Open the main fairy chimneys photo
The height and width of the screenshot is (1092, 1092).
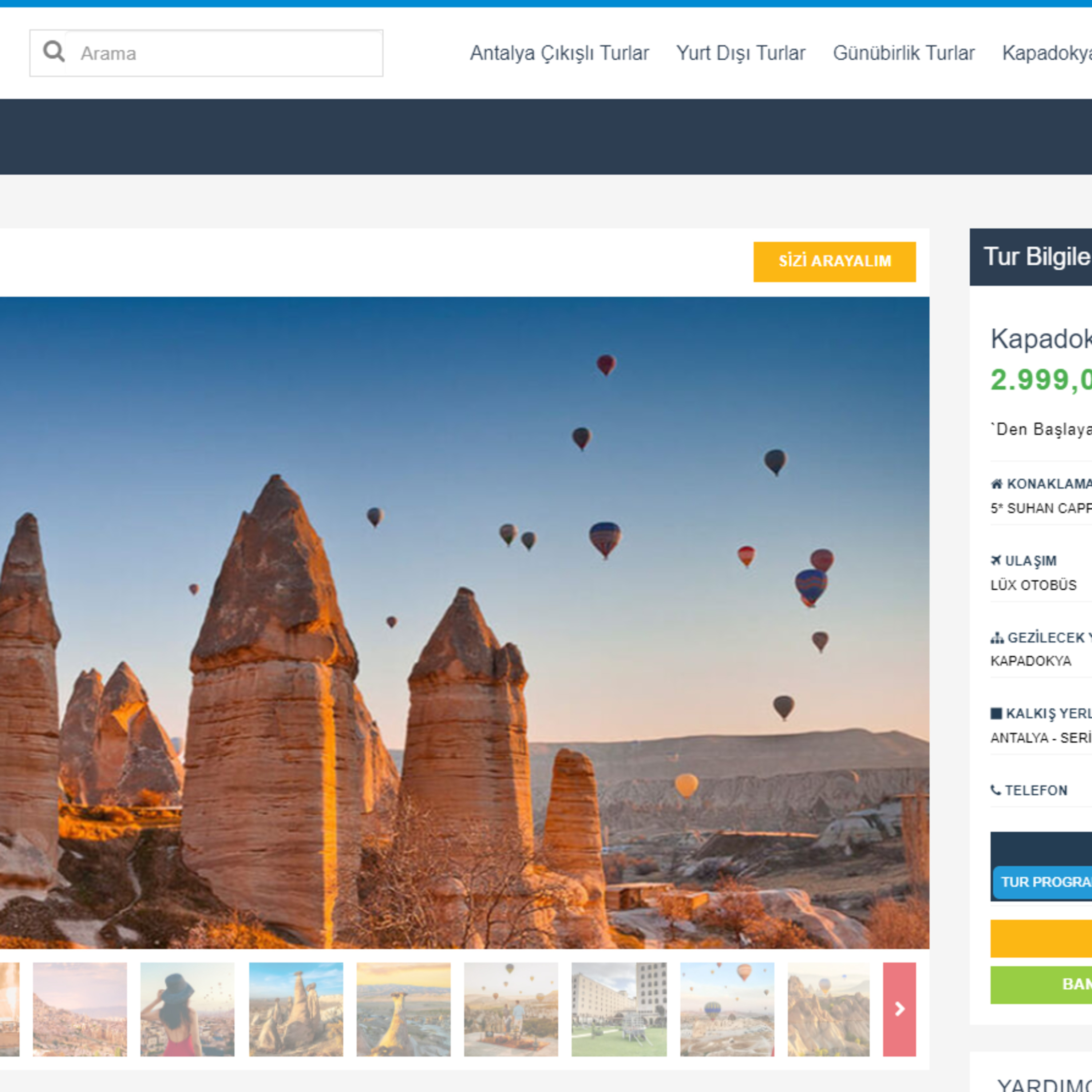tap(464, 622)
